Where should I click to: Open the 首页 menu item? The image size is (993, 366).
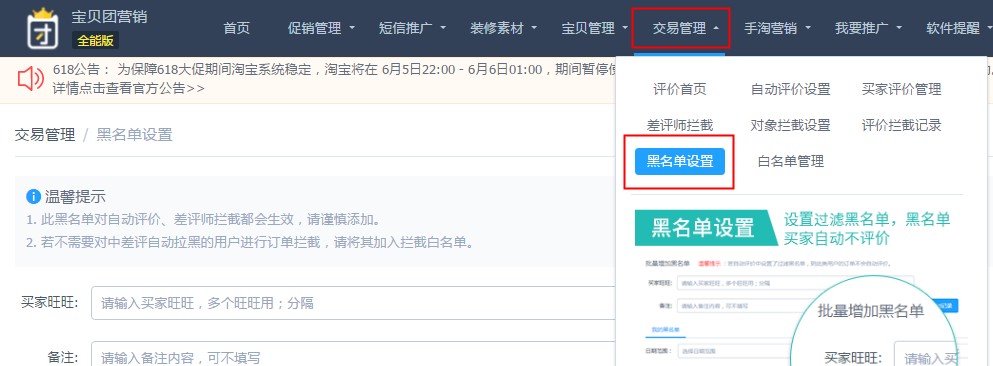pos(236,28)
